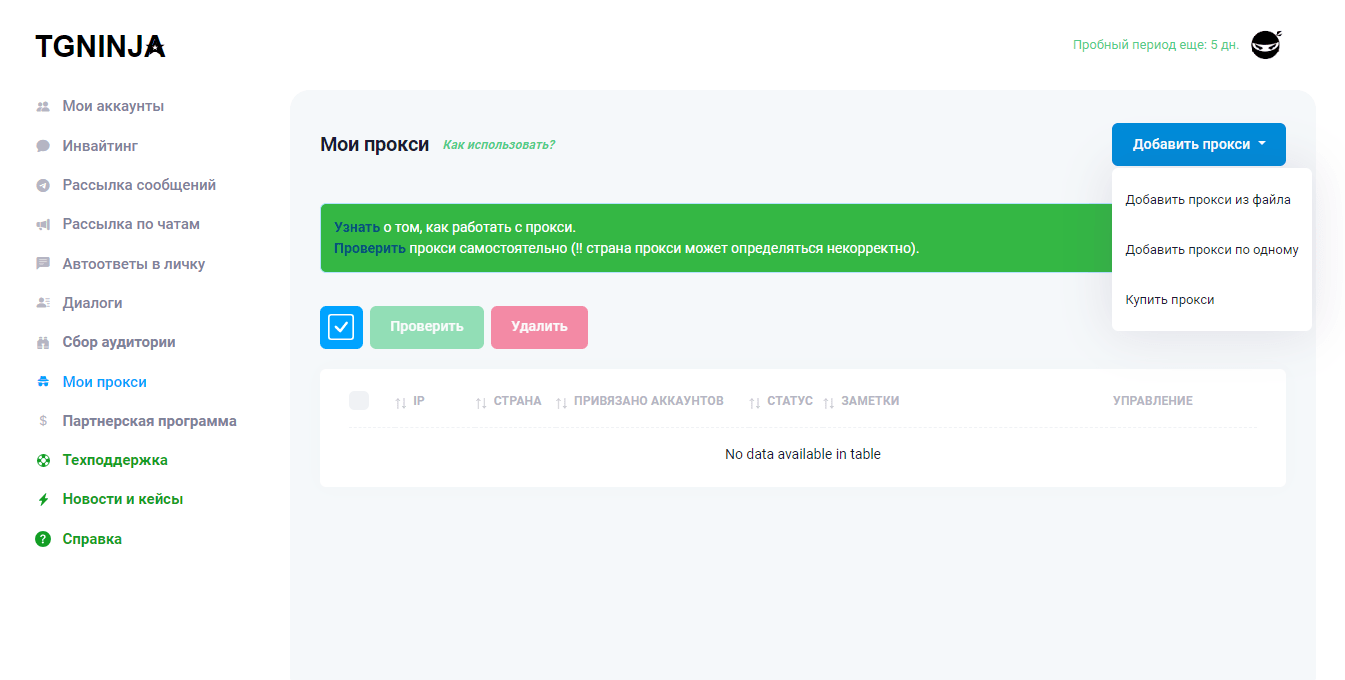This screenshot has height=680, width=1345.
Task: Open Новости и кейсы link
Action: coord(123,499)
